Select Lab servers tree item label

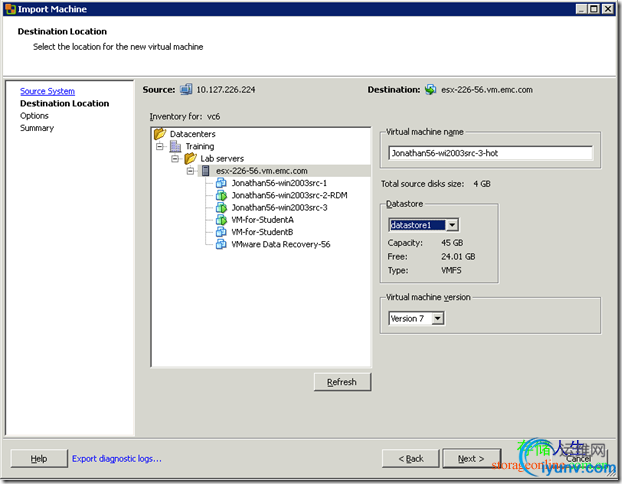pyautogui.click(x=222, y=159)
